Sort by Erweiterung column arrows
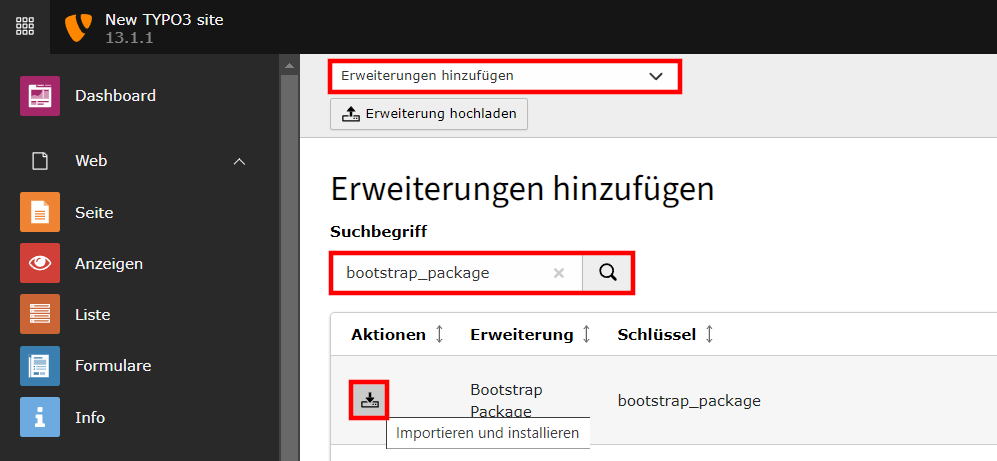997x461 pixels. tap(586, 334)
